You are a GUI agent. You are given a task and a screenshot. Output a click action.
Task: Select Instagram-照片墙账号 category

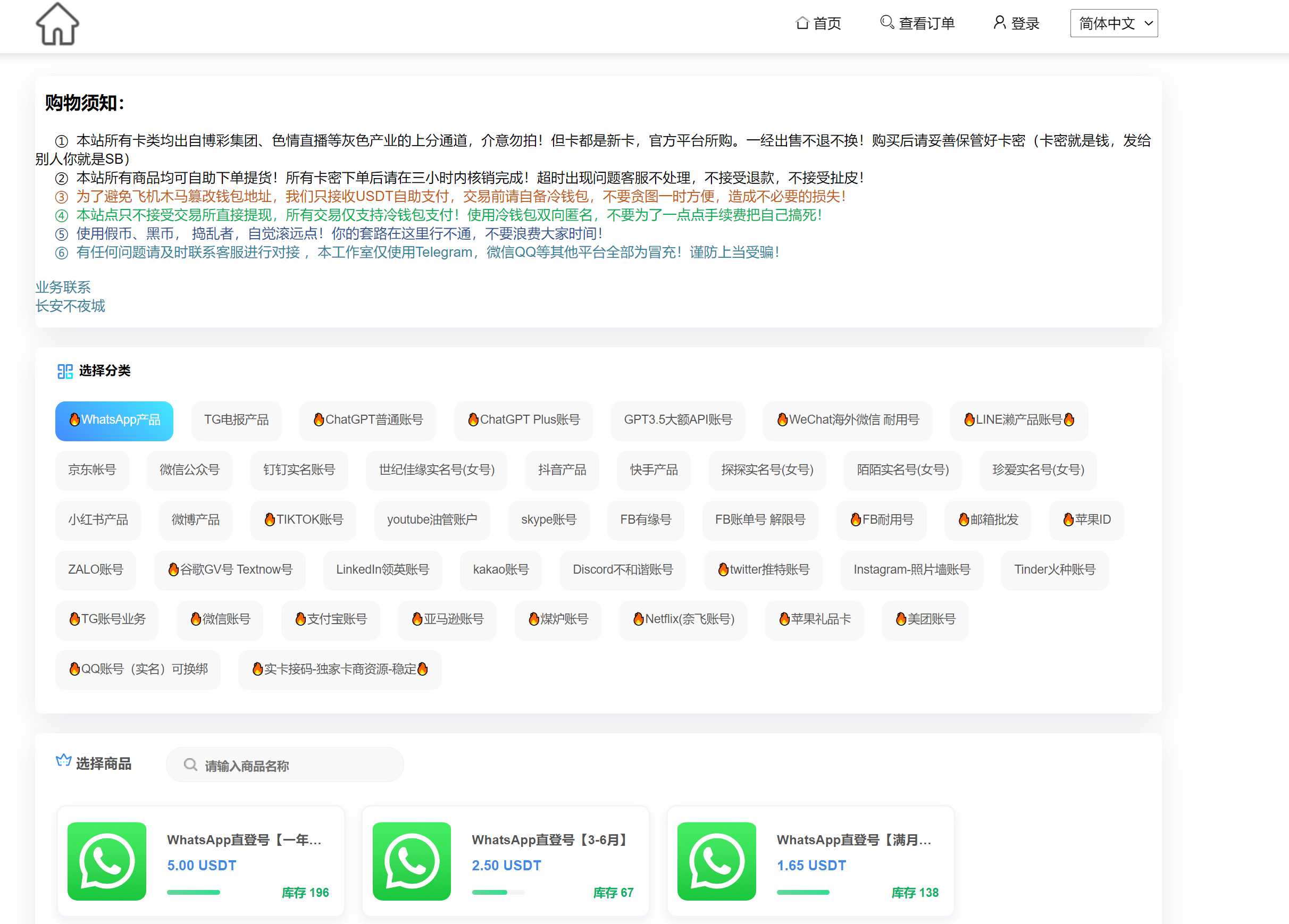pyautogui.click(x=911, y=570)
